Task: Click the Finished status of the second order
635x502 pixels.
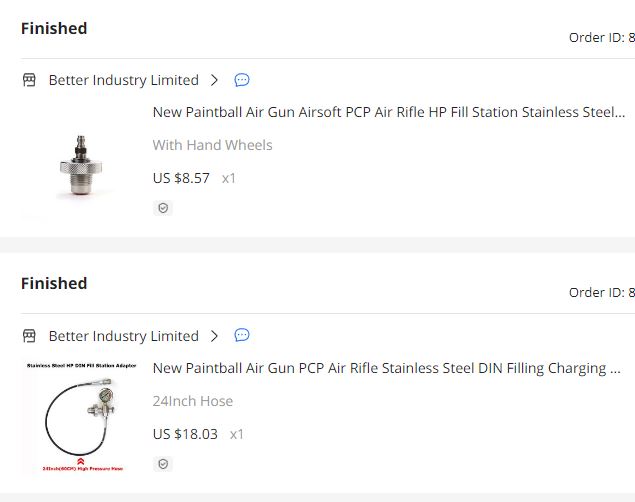Action: (54, 284)
